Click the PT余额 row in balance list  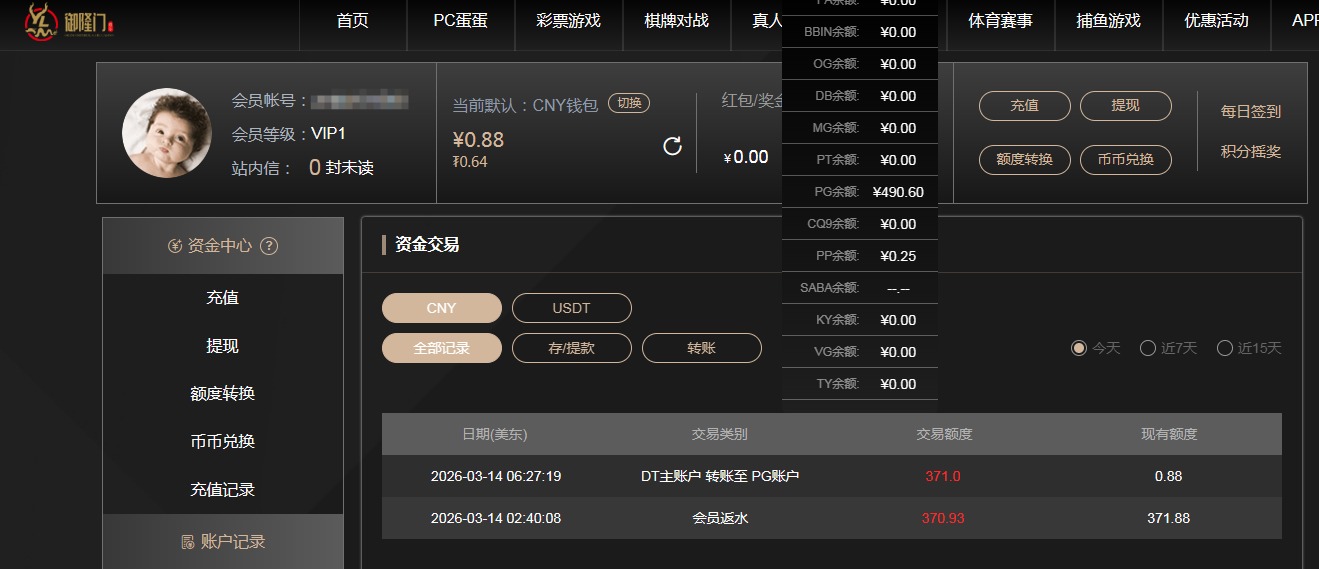pyautogui.click(x=860, y=160)
